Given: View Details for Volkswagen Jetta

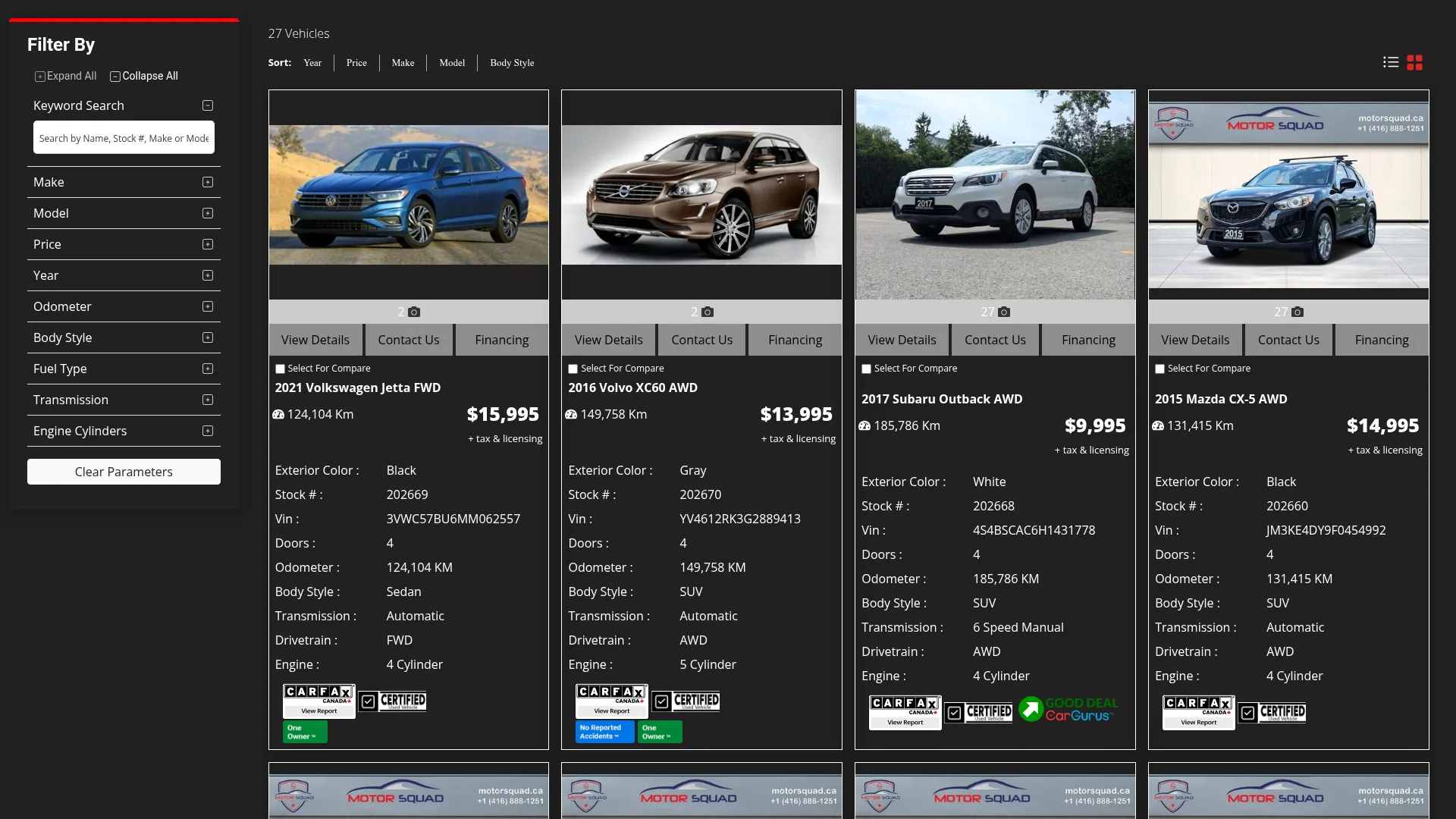Looking at the screenshot, I should 315,340.
